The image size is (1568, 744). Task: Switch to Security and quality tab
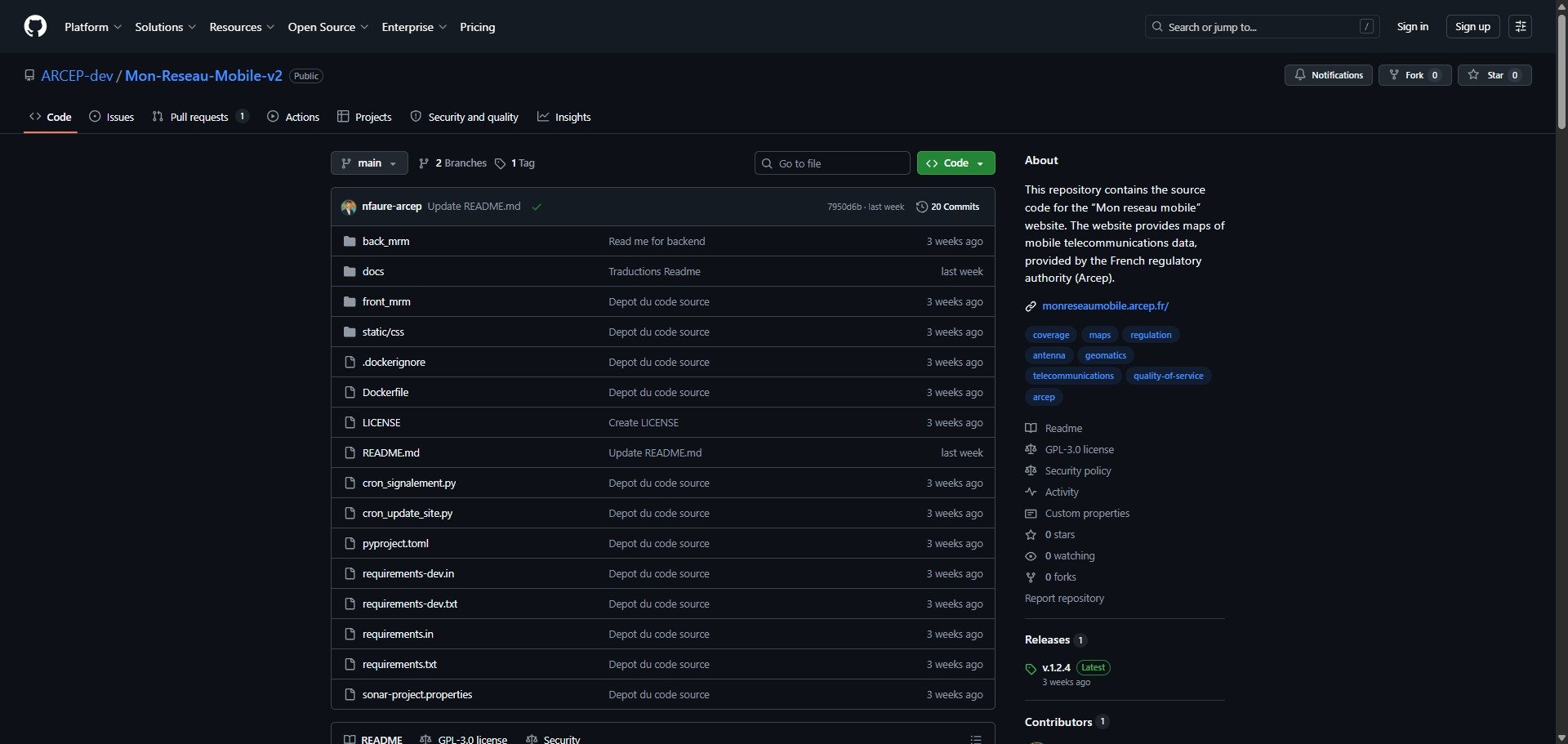464,117
